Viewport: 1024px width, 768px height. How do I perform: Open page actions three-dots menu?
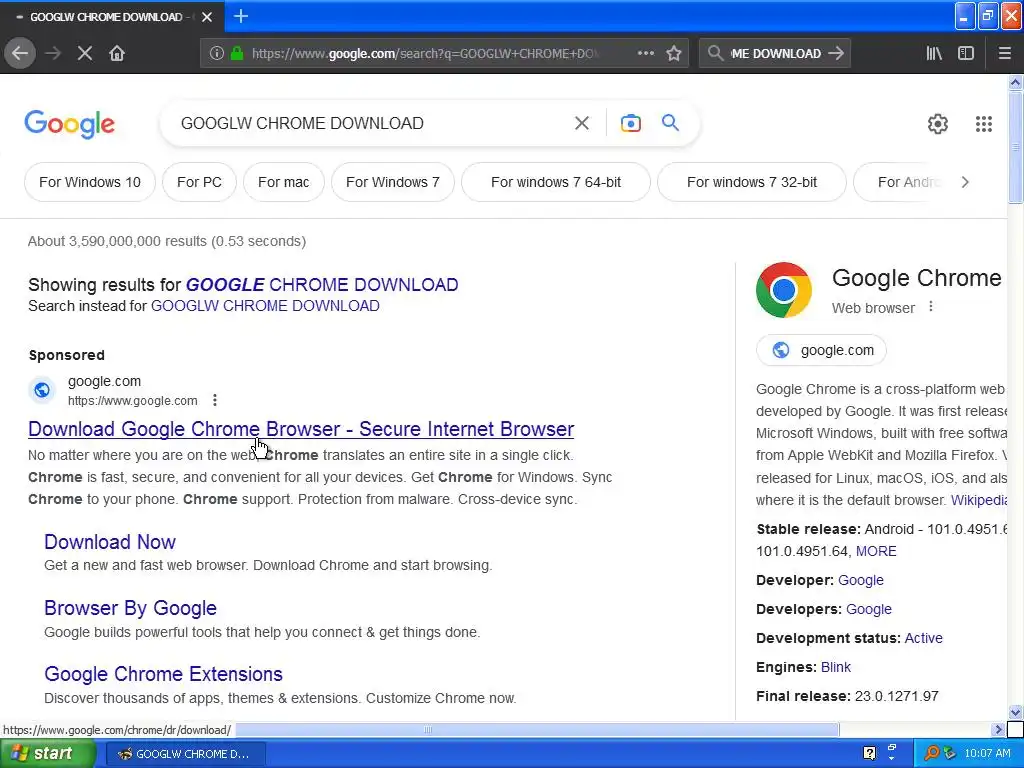645,53
